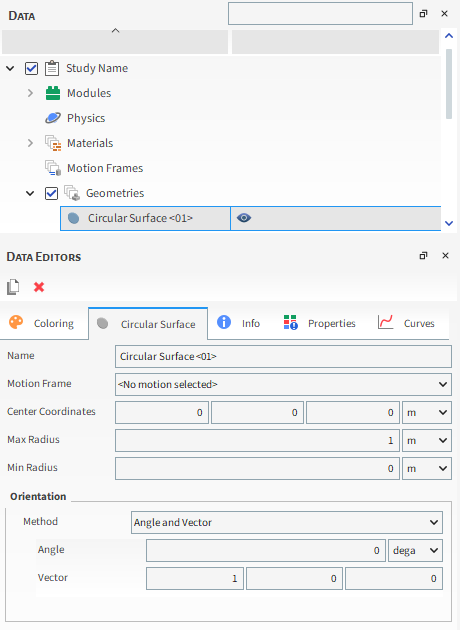Click the Study Name clipboard icon
This screenshot has width=460, height=630.
click(x=52, y=68)
